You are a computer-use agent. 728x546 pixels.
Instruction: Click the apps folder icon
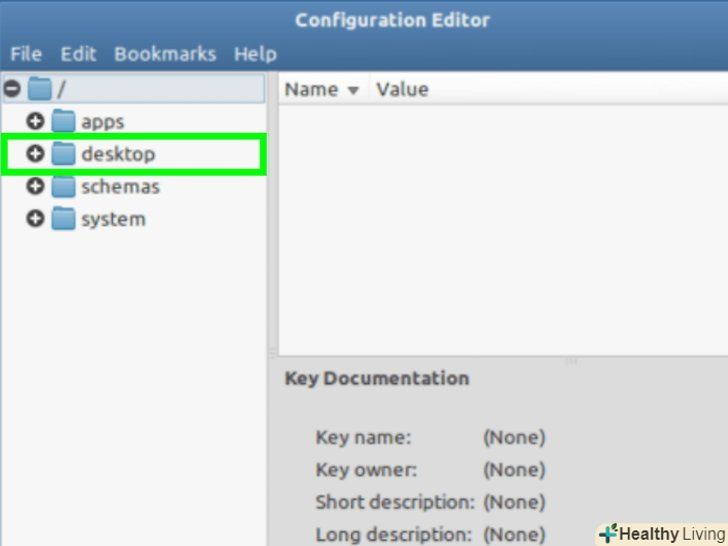tap(64, 122)
